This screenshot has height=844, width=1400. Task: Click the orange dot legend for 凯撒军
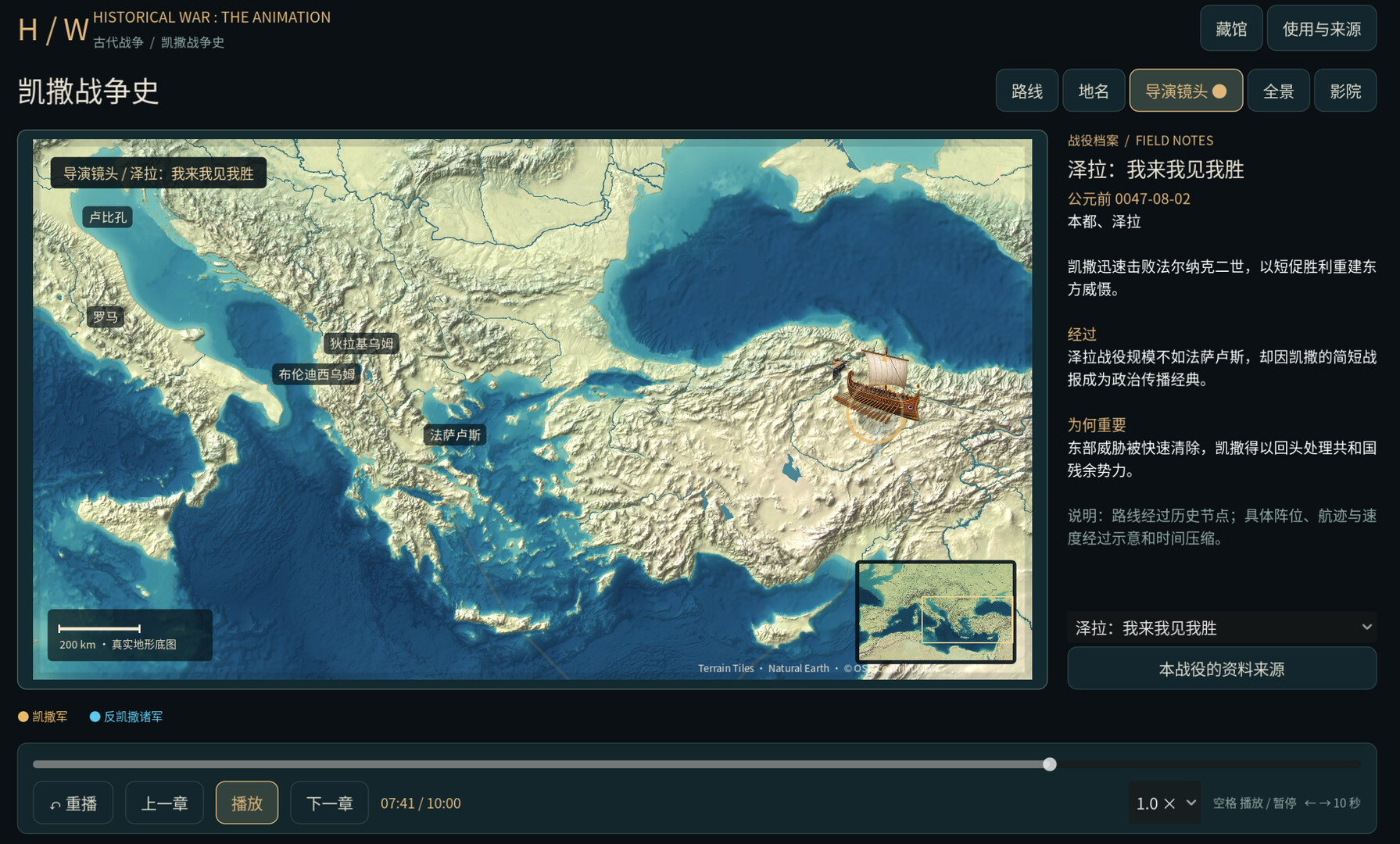coord(23,717)
